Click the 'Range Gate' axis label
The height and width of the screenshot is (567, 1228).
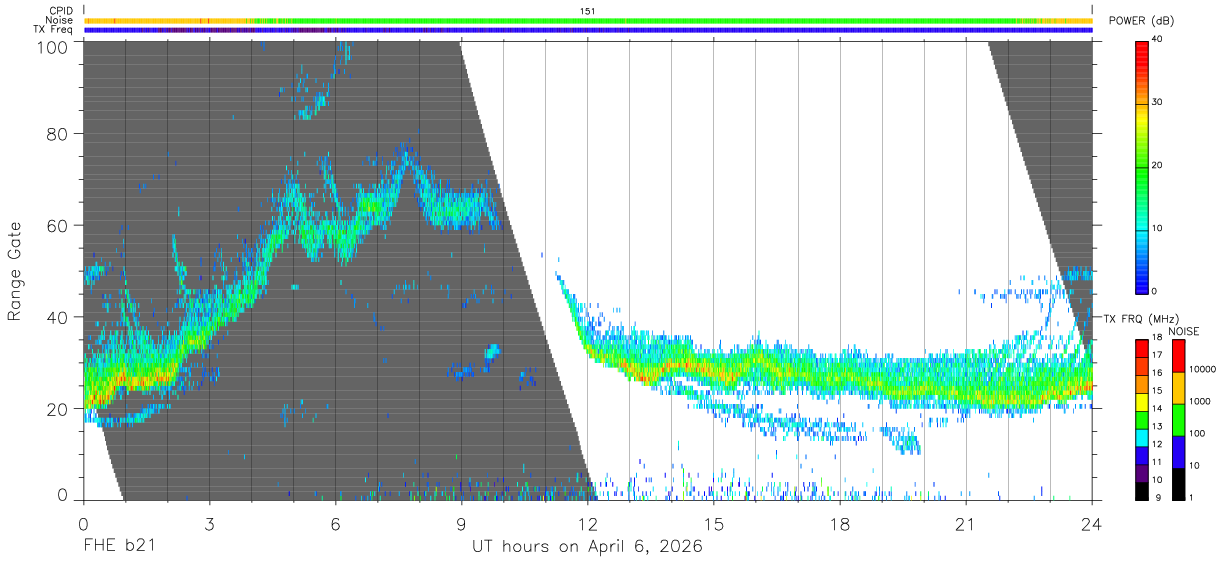[15, 271]
